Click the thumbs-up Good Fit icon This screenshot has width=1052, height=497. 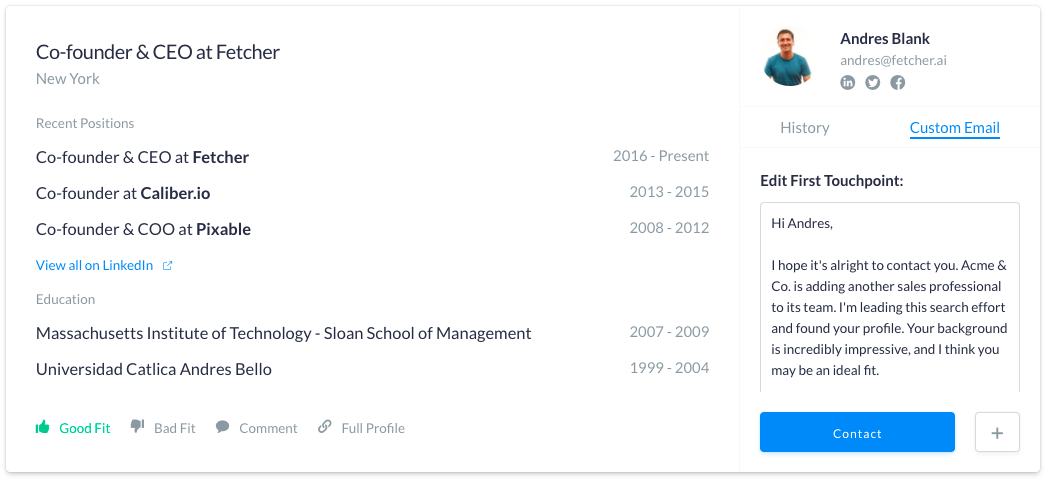click(43, 427)
